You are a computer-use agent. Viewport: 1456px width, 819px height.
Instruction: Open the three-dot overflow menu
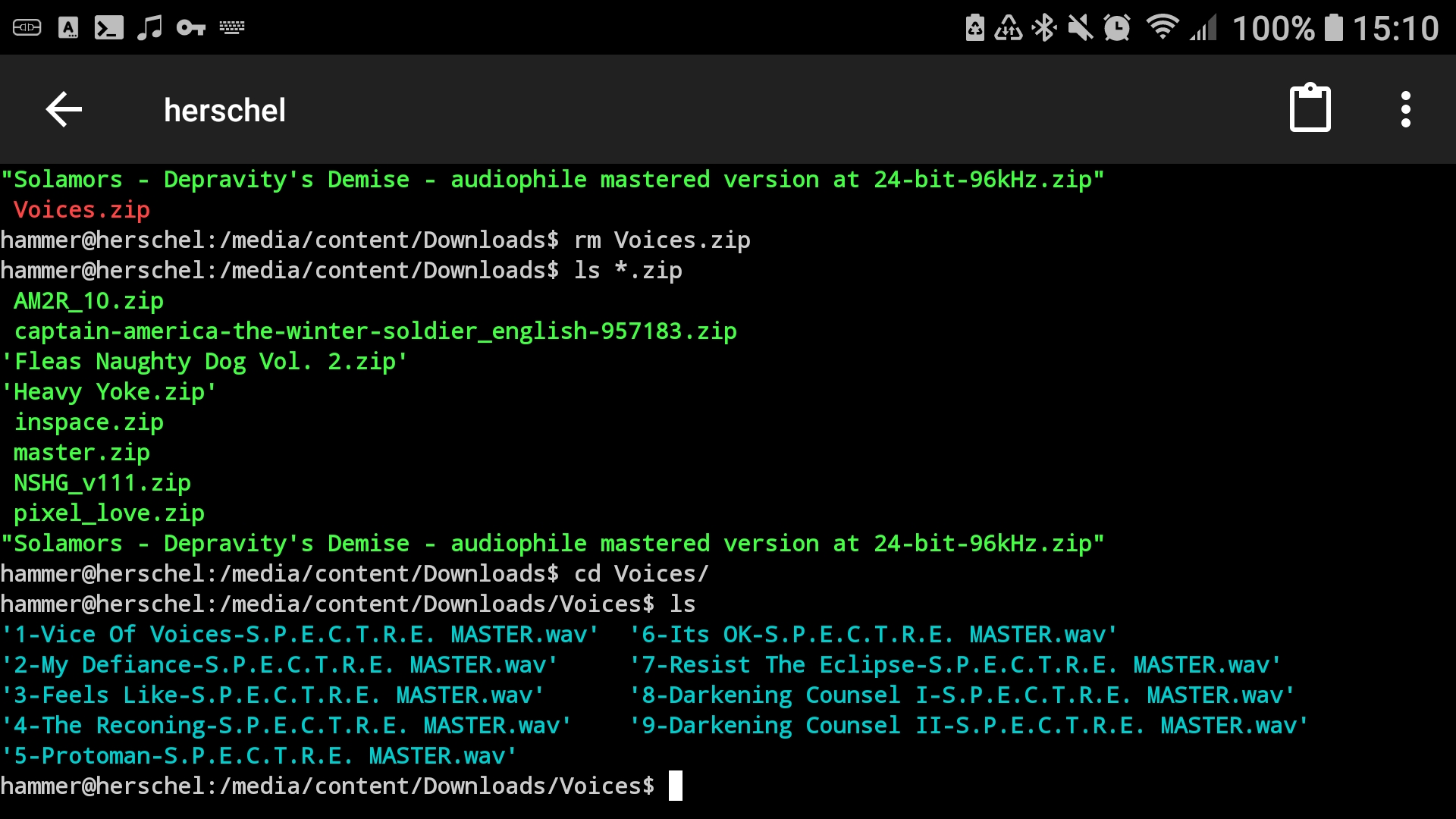tap(1405, 110)
